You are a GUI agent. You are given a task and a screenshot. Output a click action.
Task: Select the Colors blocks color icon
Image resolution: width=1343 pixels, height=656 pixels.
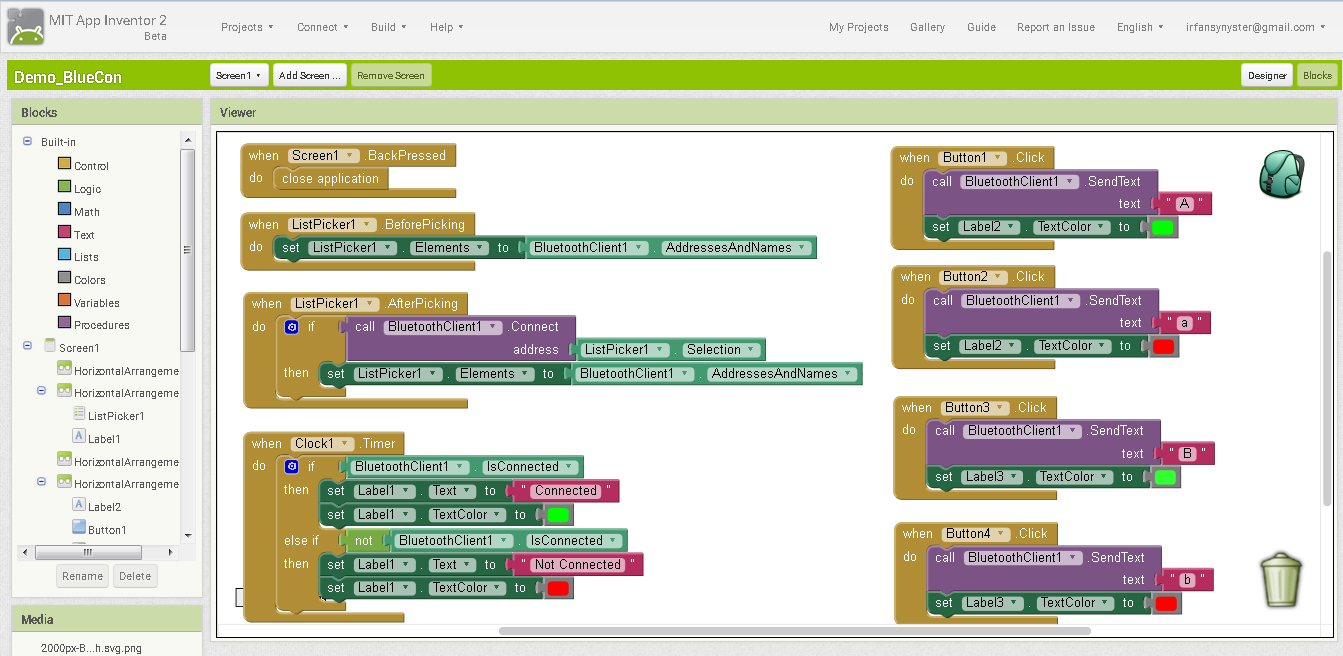[x=64, y=278]
